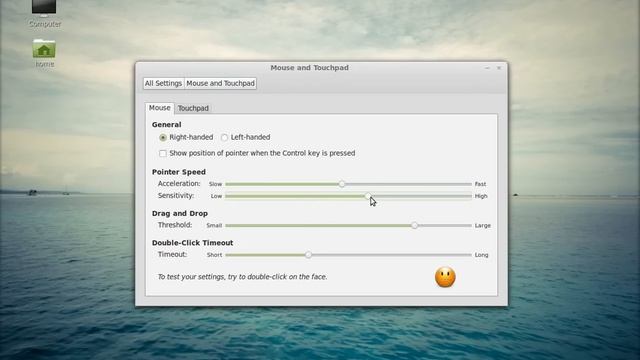This screenshot has width=640, height=360.
Task: Click the window title 'Mouse and Touchpad'
Action: tap(309, 68)
